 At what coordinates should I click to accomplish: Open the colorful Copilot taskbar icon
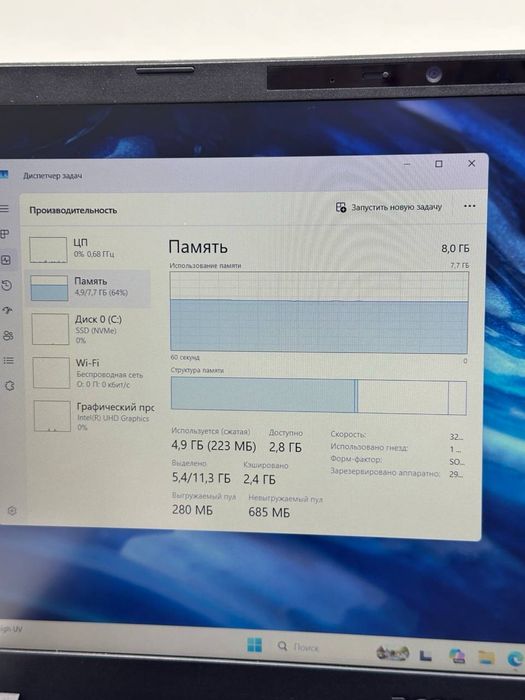click(457, 656)
